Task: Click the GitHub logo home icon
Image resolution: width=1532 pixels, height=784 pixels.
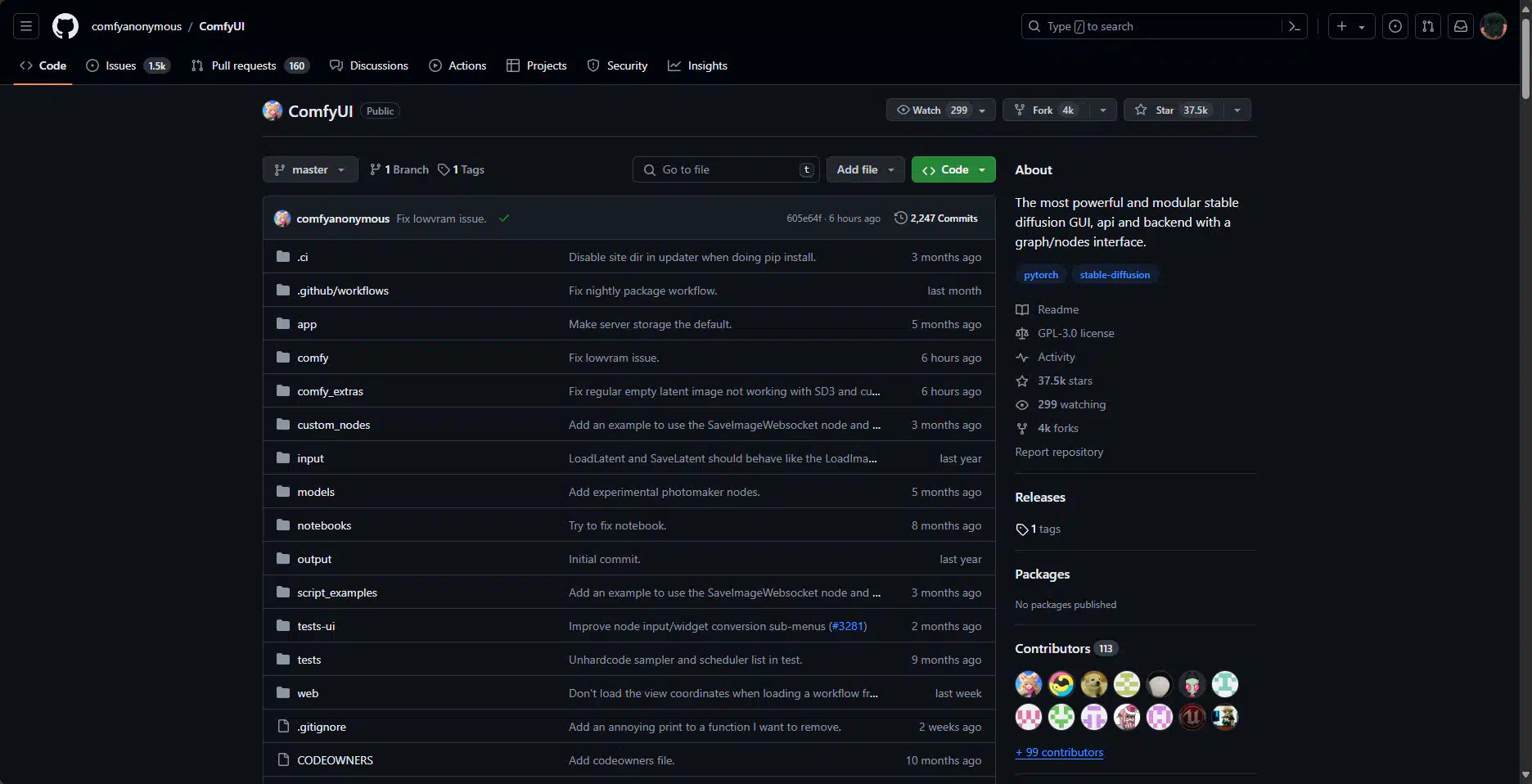Action: point(65,26)
